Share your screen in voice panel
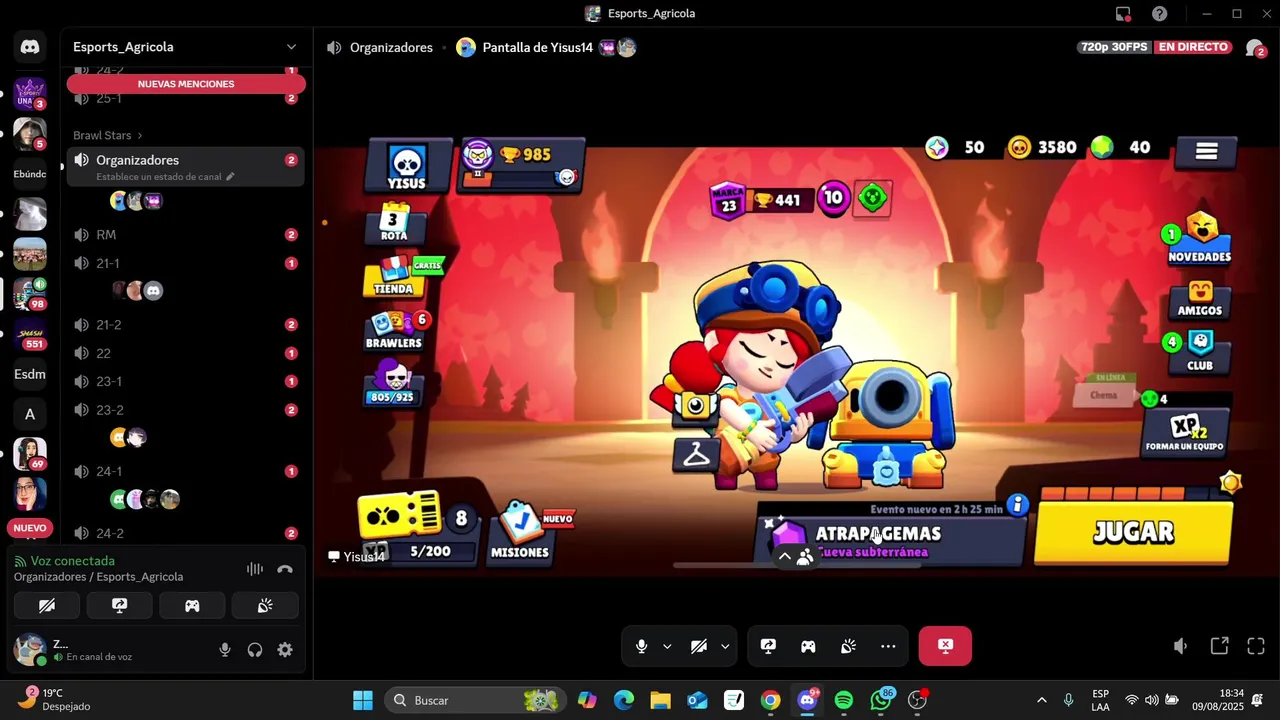 click(x=119, y=605)
